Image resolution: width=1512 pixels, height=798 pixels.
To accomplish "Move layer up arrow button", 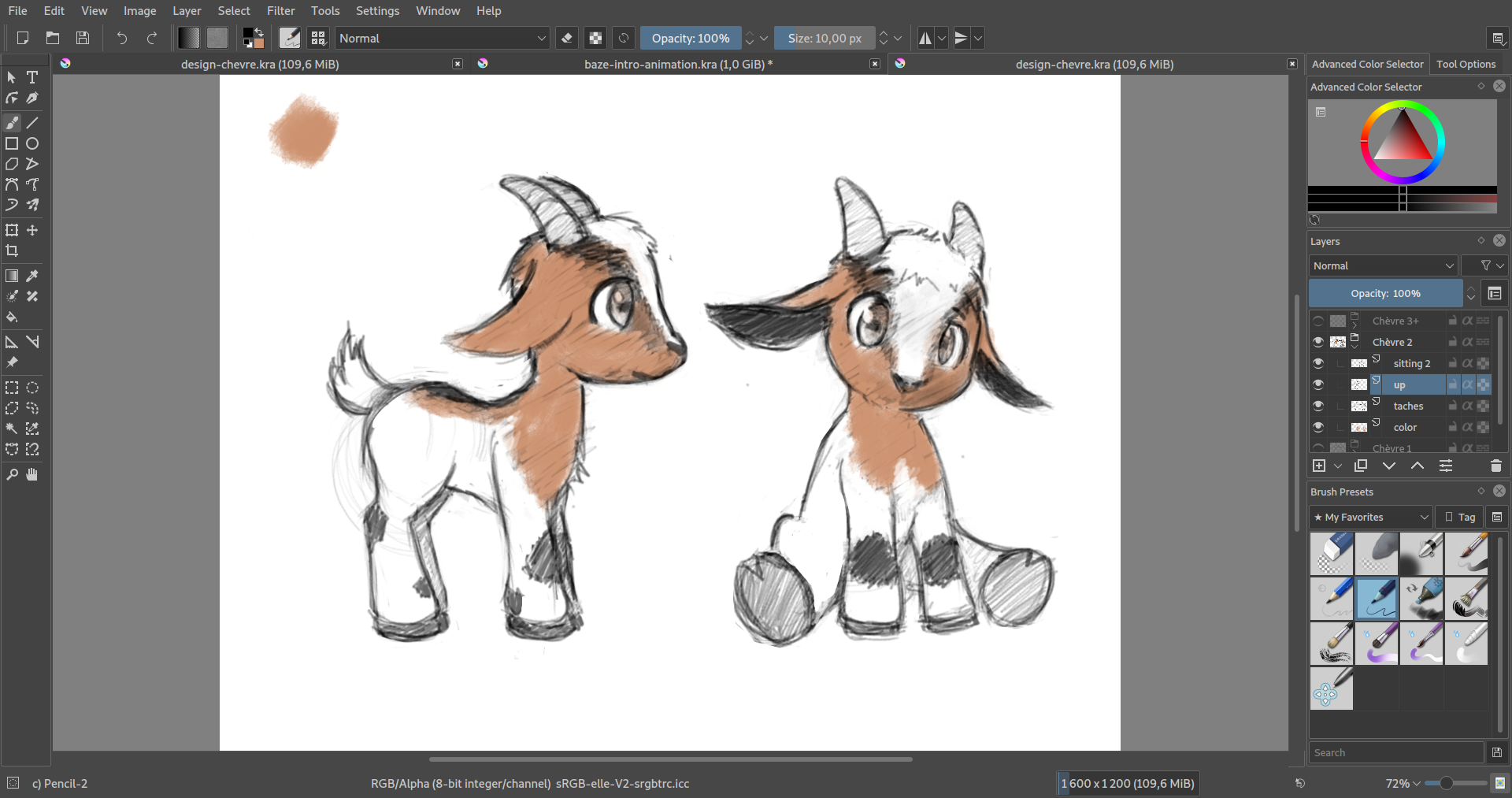I will click(1417, 466).
